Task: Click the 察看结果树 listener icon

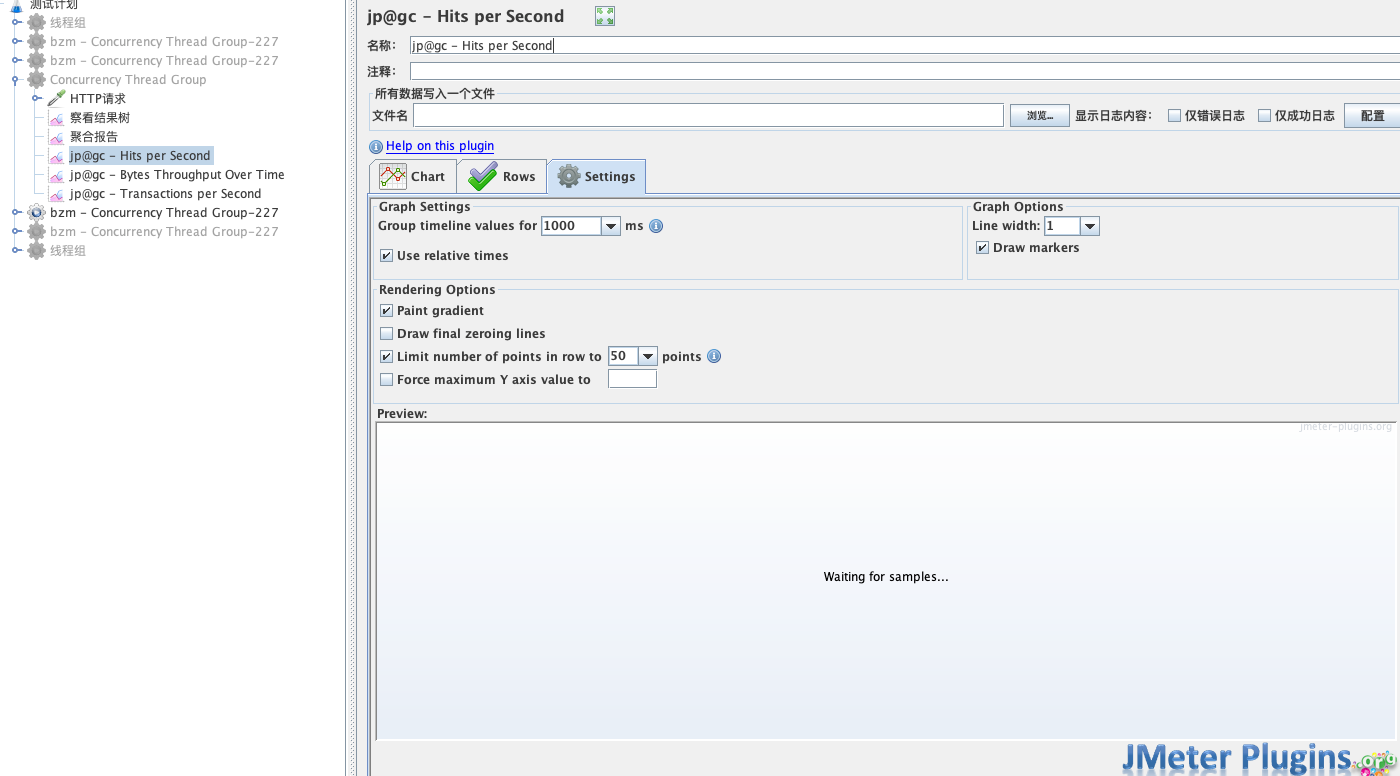Action: (x=57, y=118)
